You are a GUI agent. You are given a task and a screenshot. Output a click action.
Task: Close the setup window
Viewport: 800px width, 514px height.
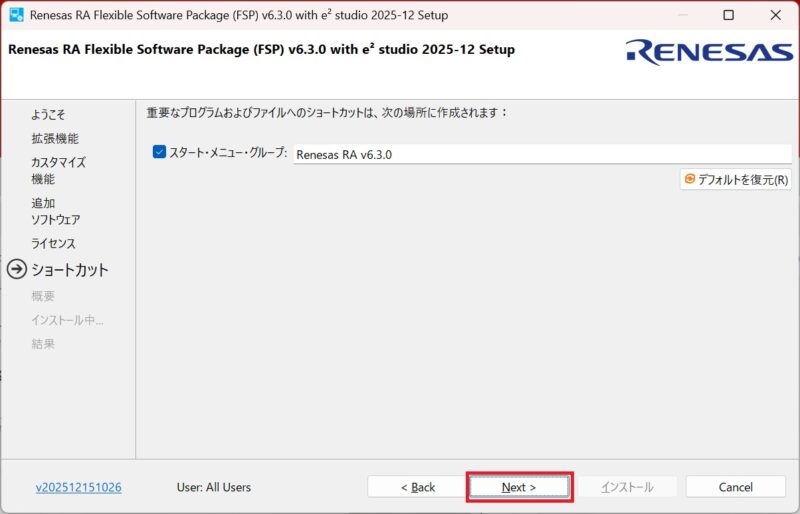tap(776, 15)
